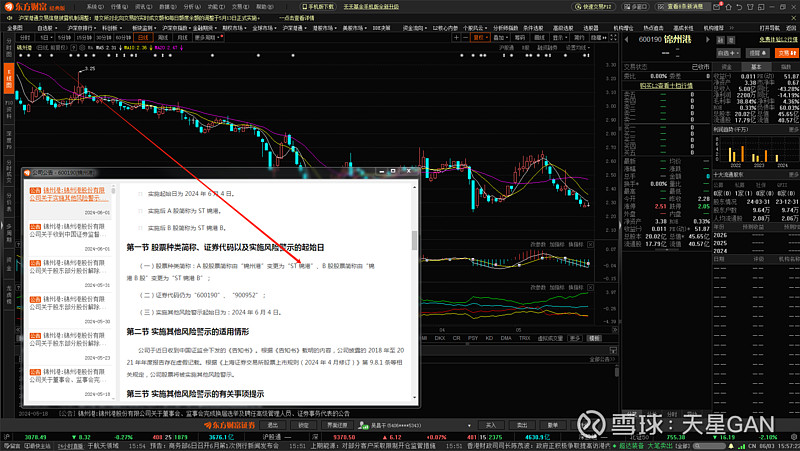Open 复权 adjustment dropdown
Image resolution: width=800 pixels, height=451 pixels.
pos(480,38)
